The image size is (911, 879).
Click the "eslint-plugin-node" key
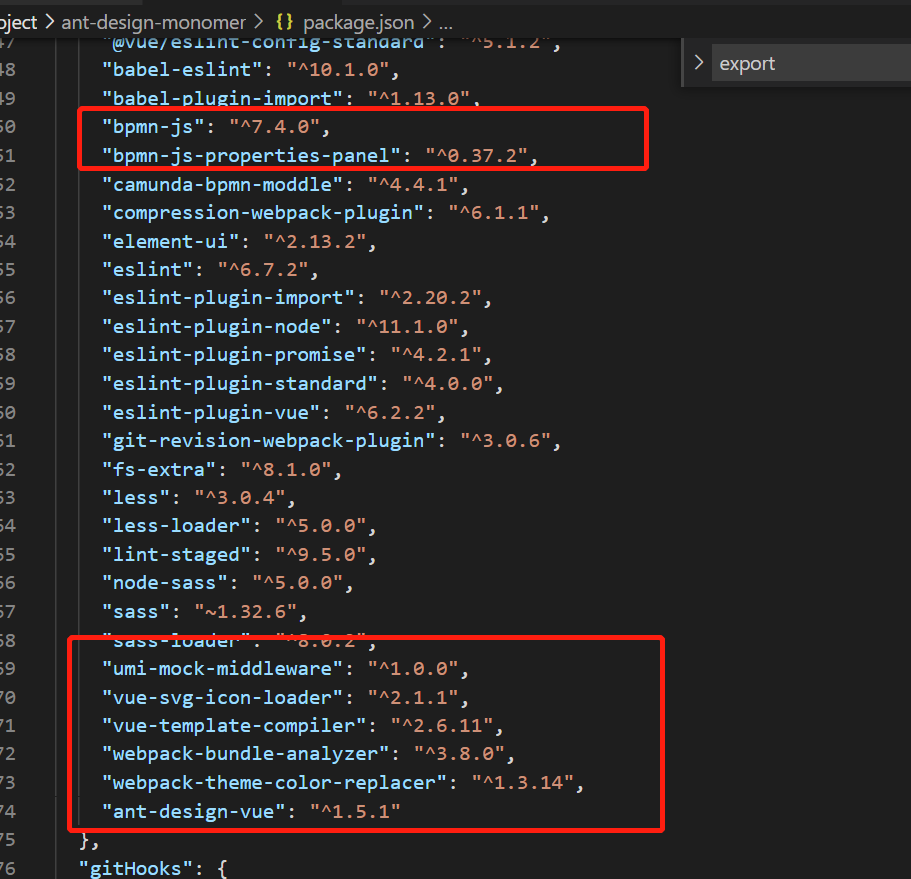[x=217, y=327]
